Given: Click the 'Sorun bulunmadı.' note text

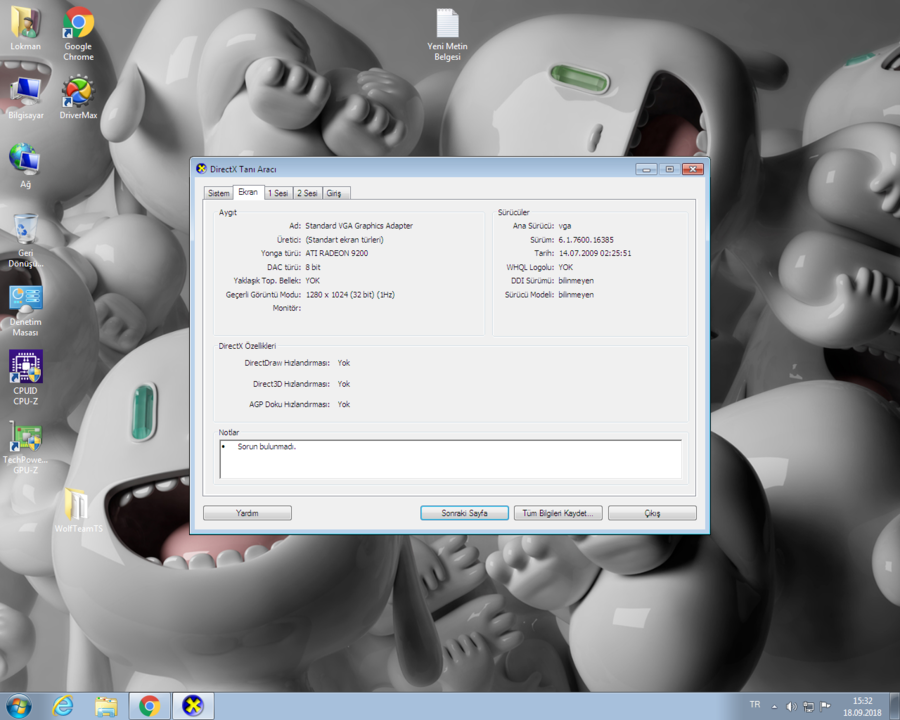Looking at the screenshot, I should pyautogui.click(x=267, y=446).
